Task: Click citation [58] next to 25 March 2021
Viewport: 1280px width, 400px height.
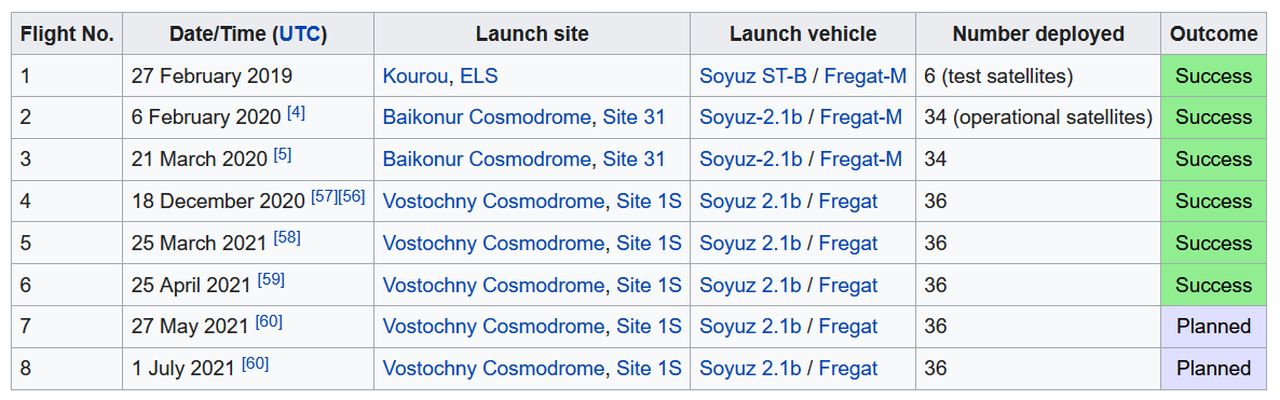Action: tap(287, 238)
